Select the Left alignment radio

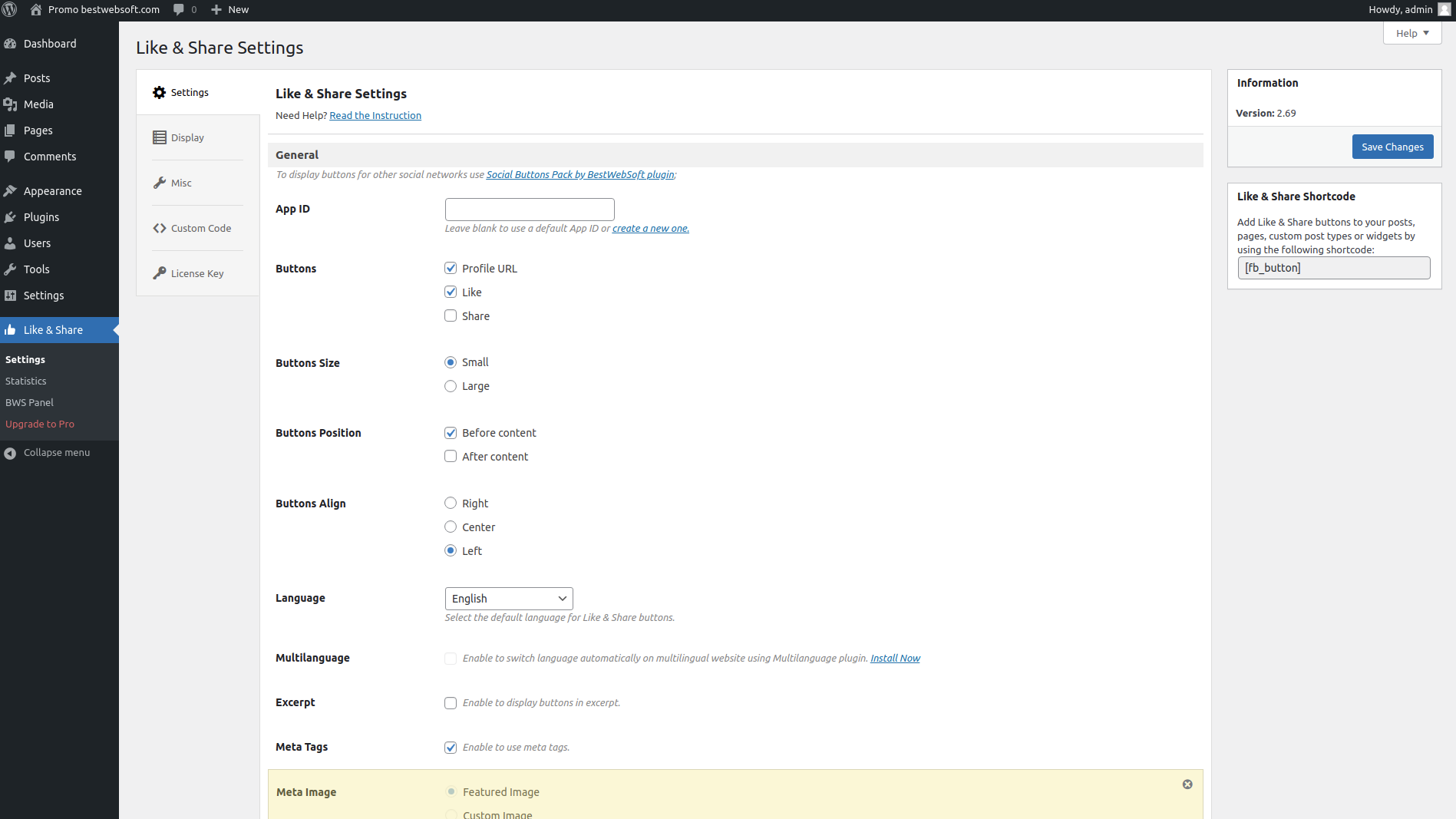tap(451, 551)
